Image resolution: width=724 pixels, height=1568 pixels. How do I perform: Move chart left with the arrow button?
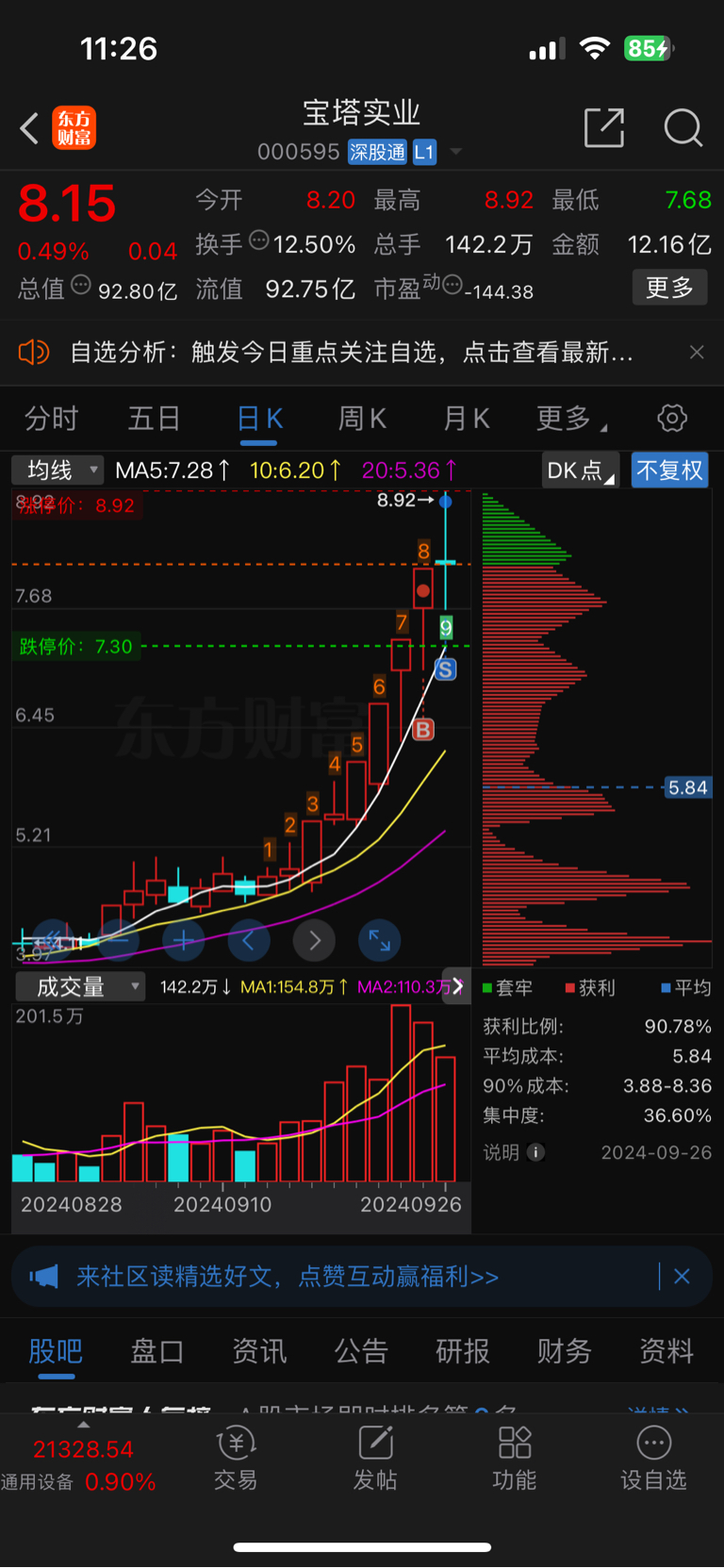coord(249,939)
